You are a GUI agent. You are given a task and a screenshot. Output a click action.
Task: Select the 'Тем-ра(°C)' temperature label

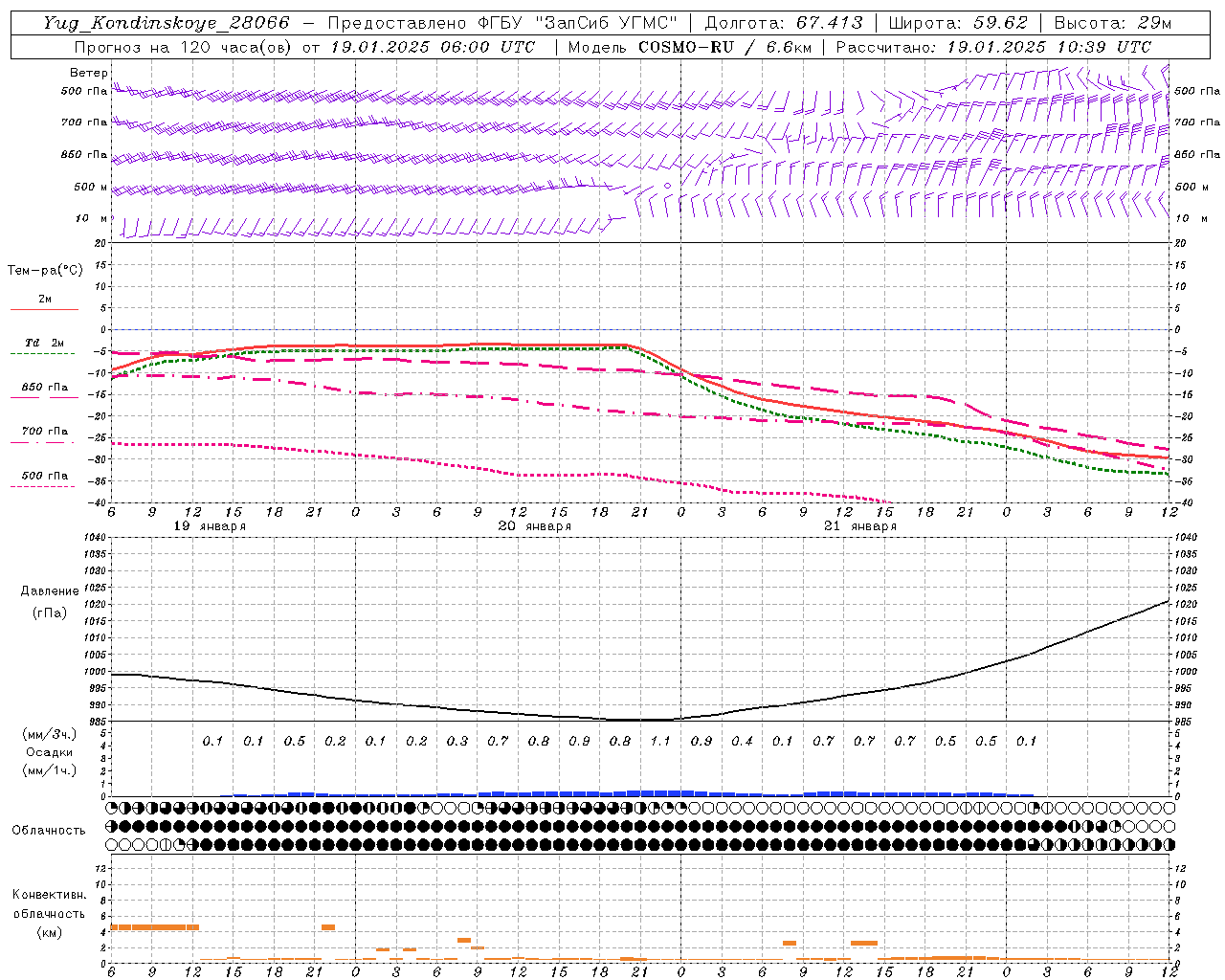45,270
